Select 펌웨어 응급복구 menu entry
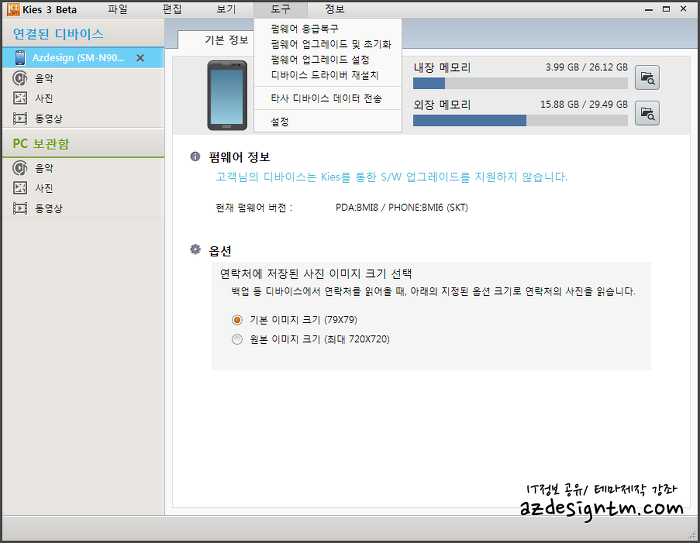 pyautogui.click(x=304, y=29)
